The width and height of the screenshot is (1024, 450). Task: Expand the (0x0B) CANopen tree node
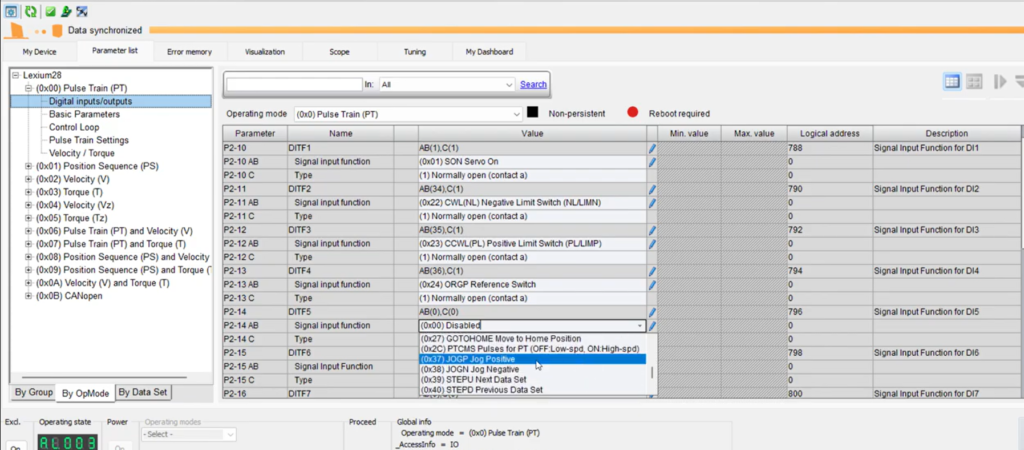point(28,296)
